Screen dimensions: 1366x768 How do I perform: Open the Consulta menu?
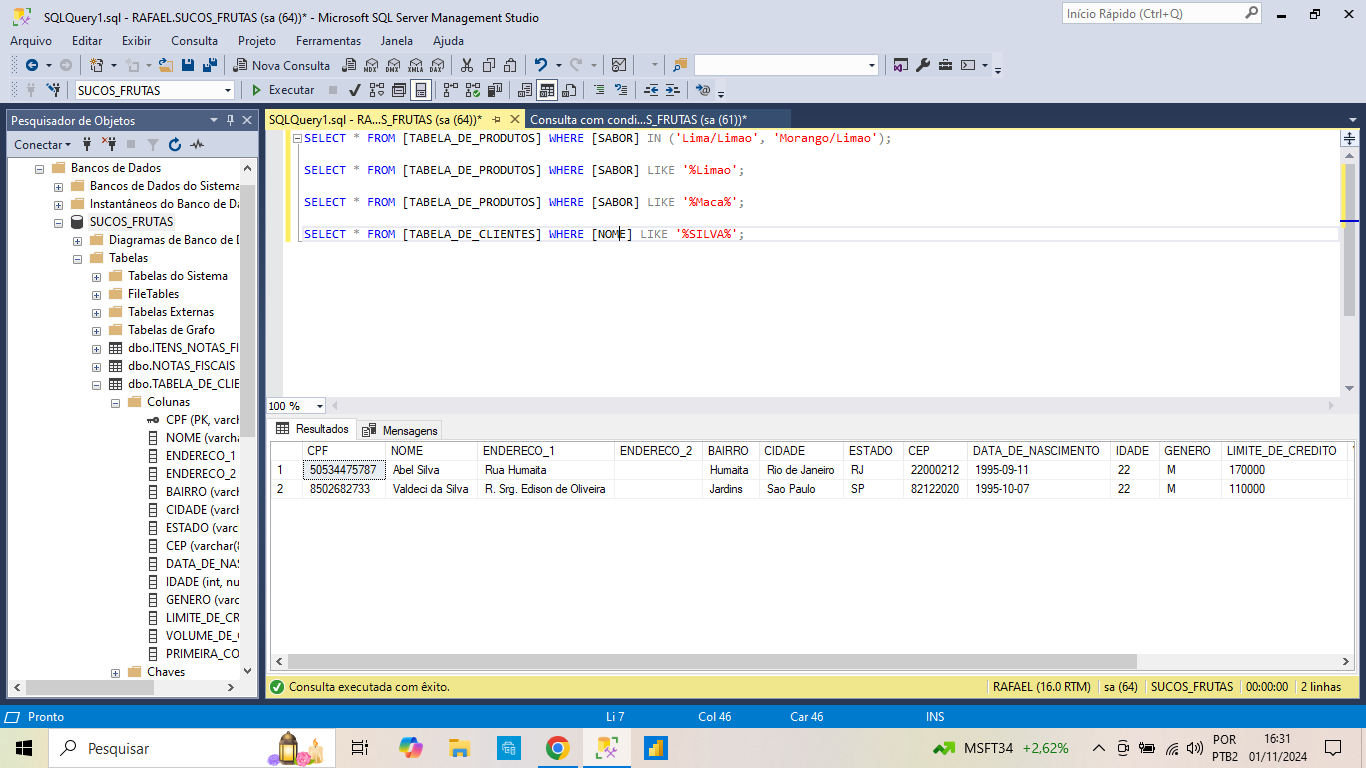(194, 41)
